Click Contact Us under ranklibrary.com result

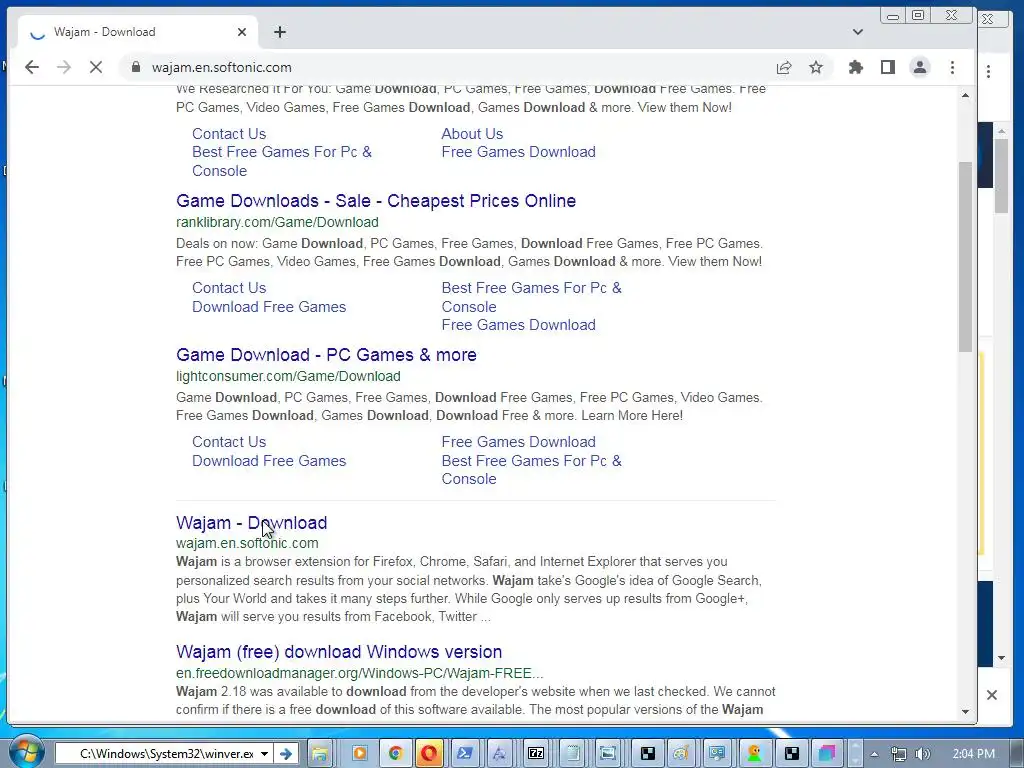pos(229,288)
